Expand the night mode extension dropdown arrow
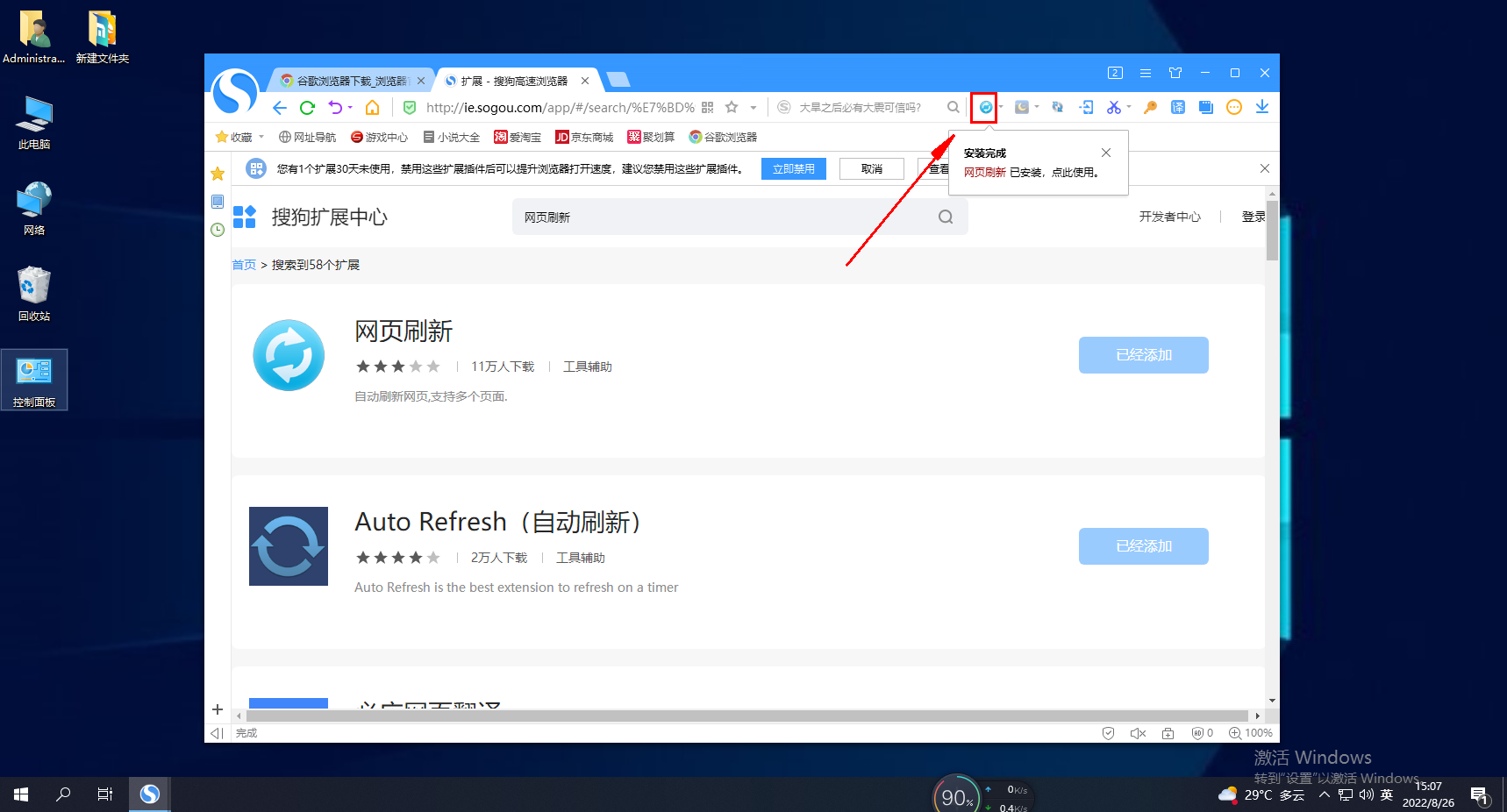Viewport: 1507px width, 812px height. click(x=1037, y=107)
